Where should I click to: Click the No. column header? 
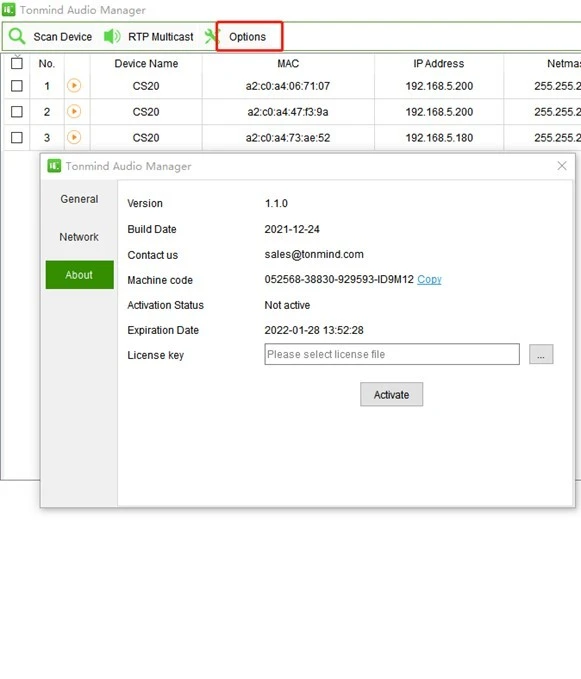click(x=47, y=64)
